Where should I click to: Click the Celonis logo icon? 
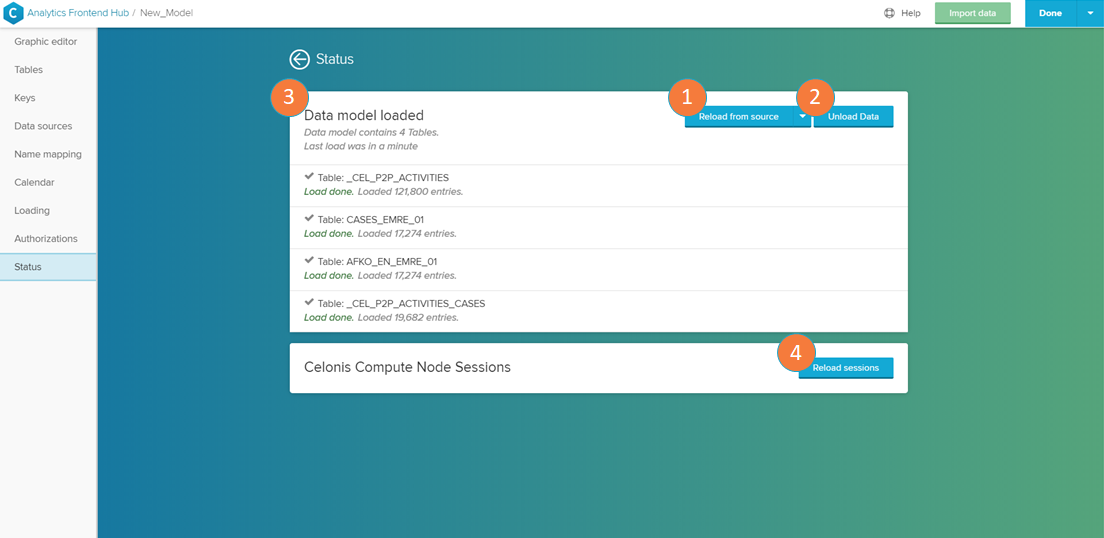(14, 14)
